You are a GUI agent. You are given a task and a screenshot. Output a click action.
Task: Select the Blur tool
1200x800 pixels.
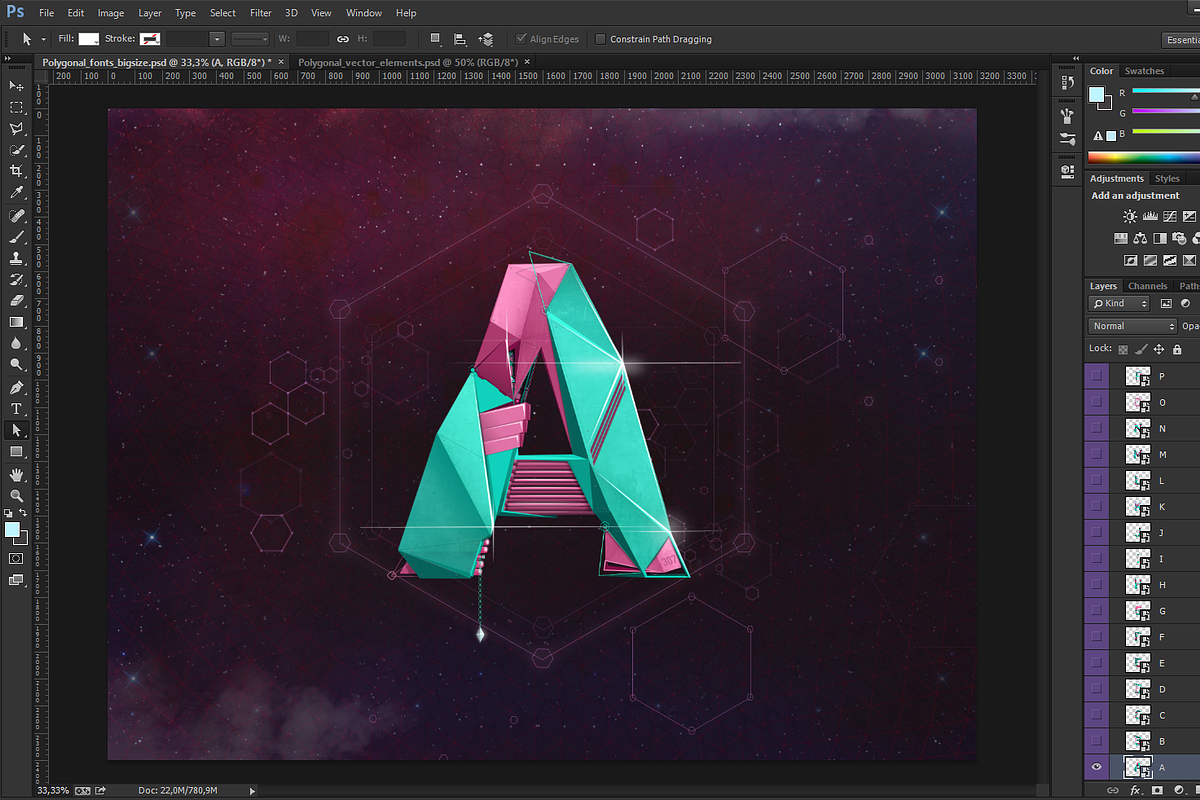[16, 343]
